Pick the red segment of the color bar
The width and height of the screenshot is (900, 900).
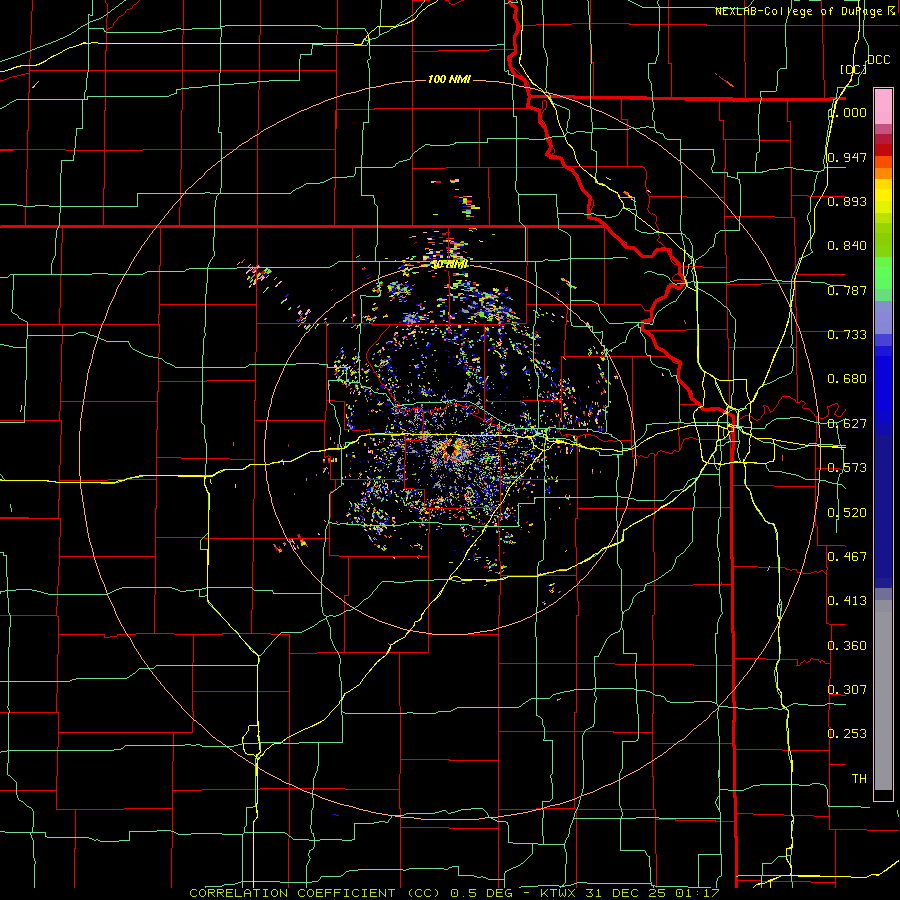[x=883, y=150]
